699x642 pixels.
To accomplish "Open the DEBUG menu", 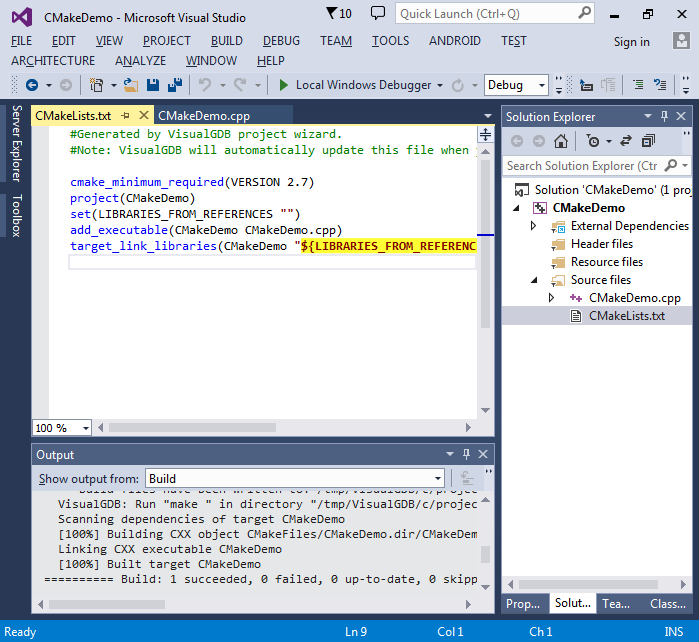I will (x=281, y=41).
